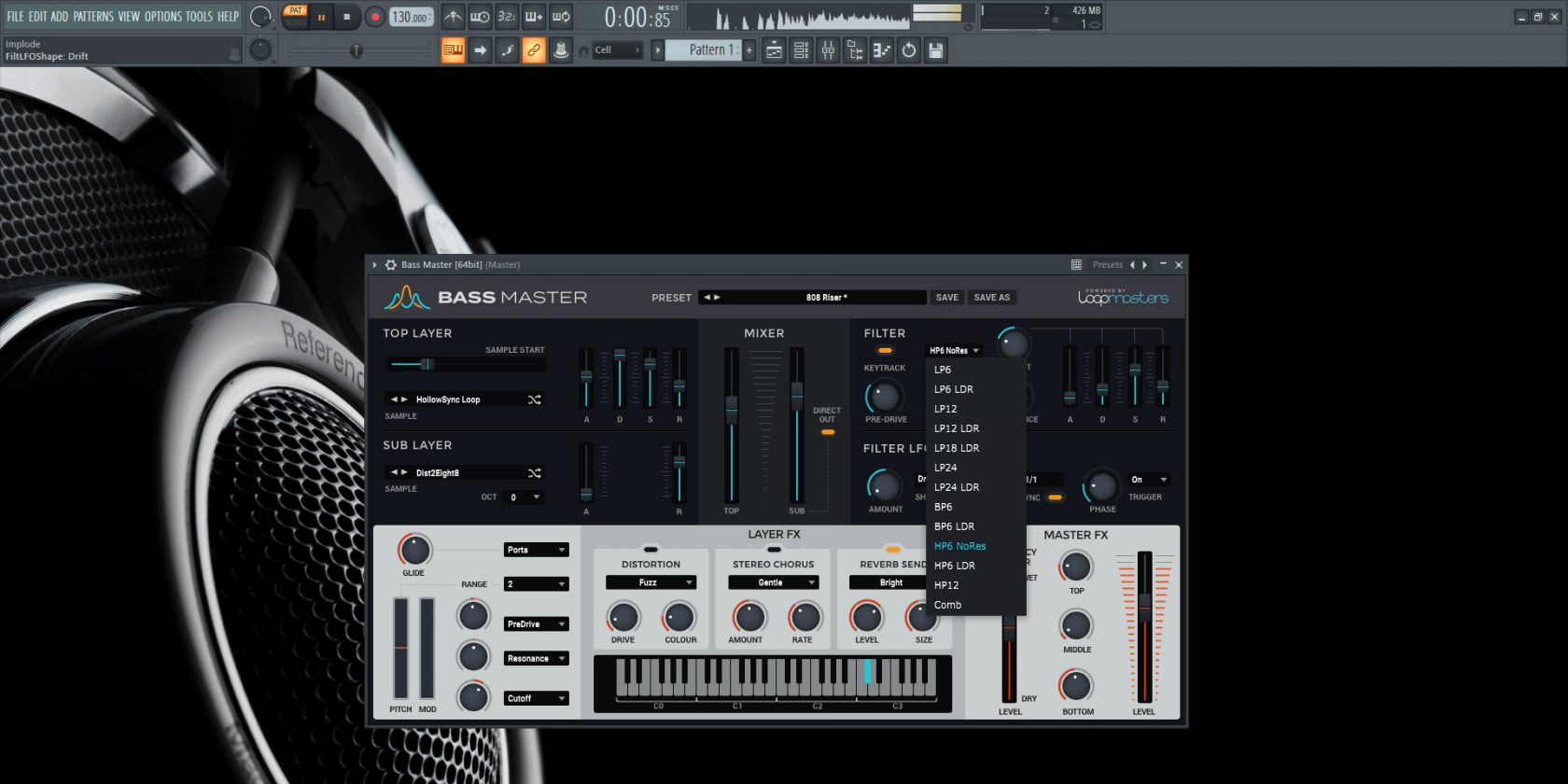Stop playback with the stop button
This screenshot has width=1568, height=784.
(347, 17)
